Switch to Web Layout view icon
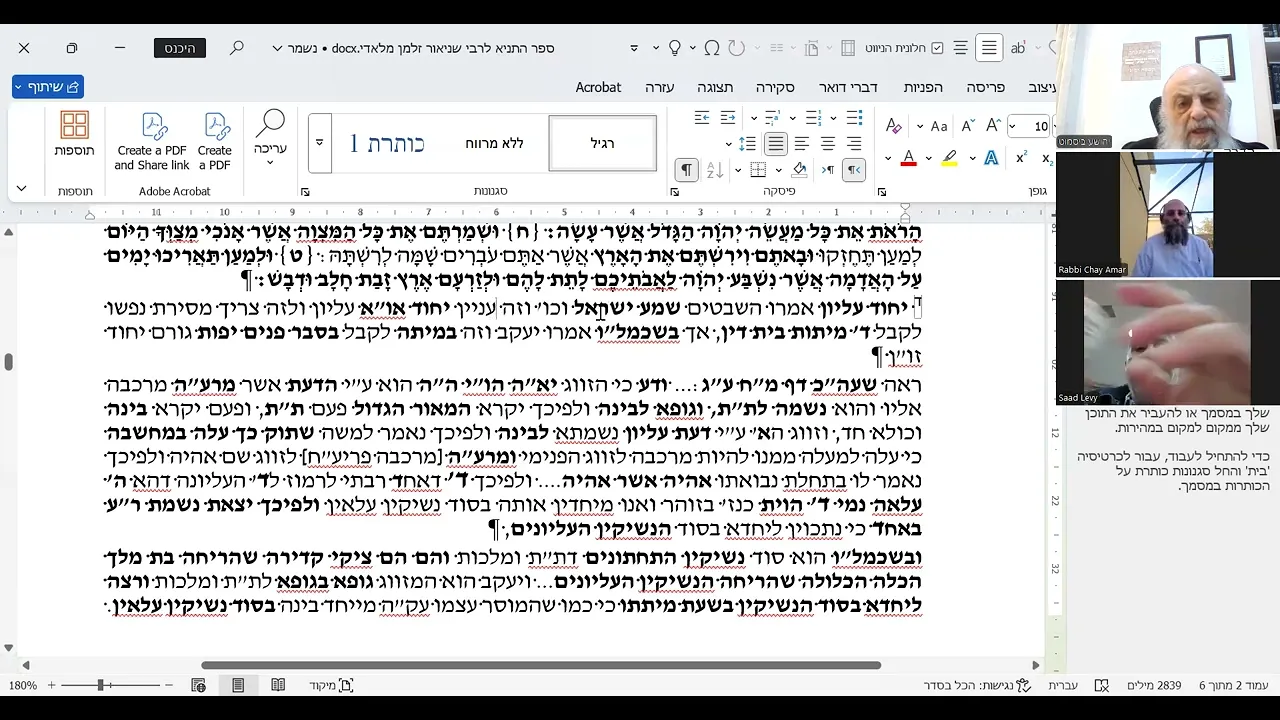The image size is (1280, 720). pyautogui.click(x=198, y=685)
